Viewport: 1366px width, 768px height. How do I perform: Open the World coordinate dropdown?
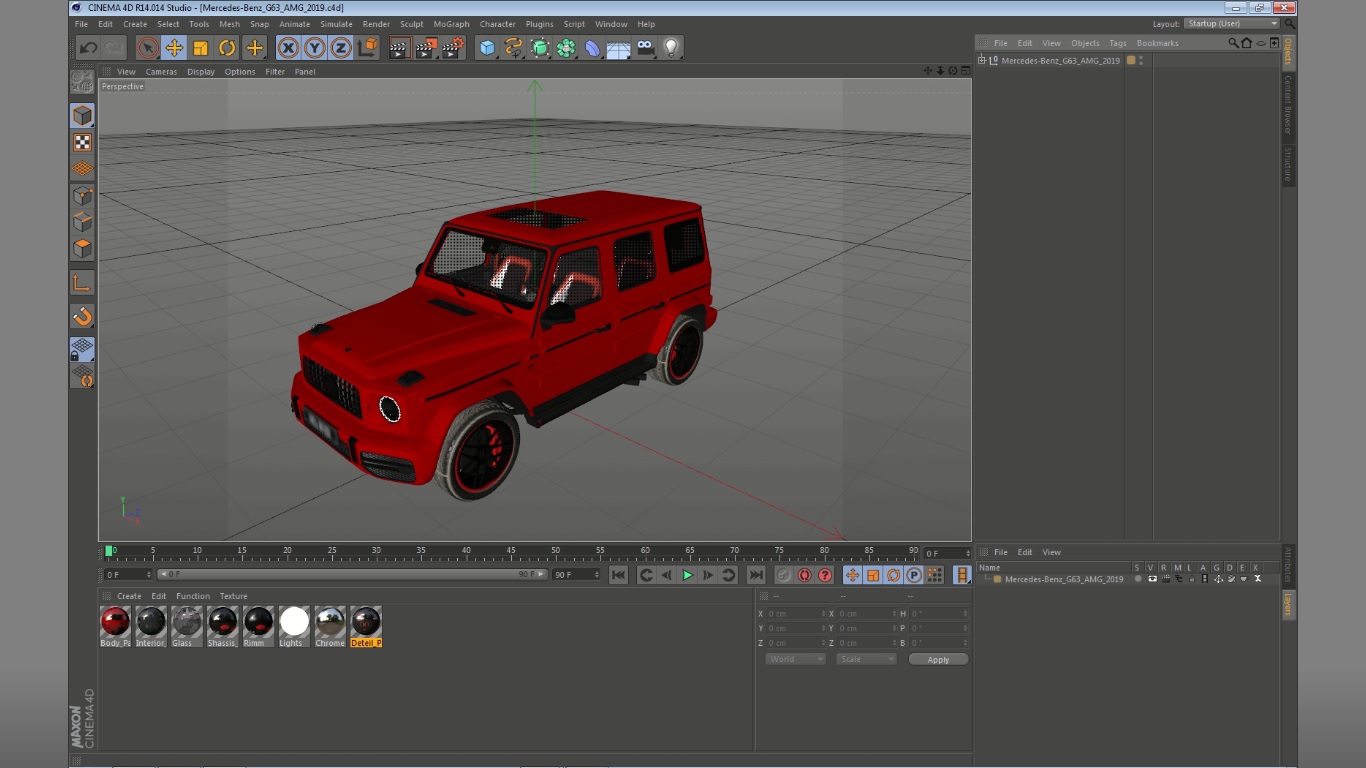795,660
